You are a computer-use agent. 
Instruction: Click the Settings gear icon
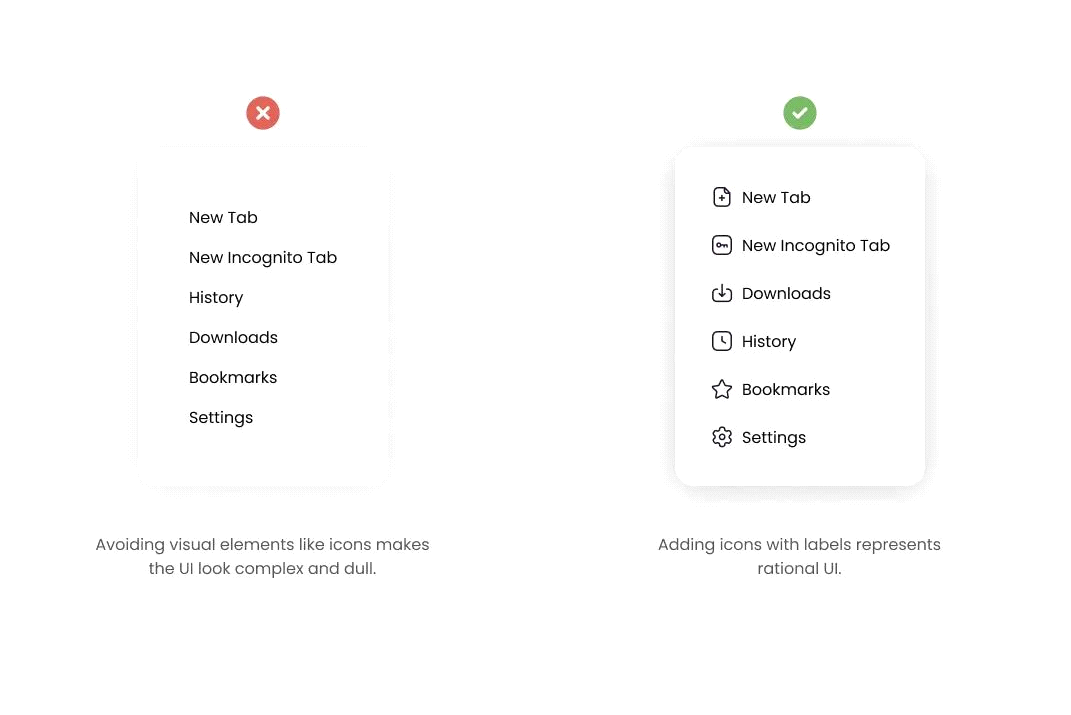click(x=721, y=437)
